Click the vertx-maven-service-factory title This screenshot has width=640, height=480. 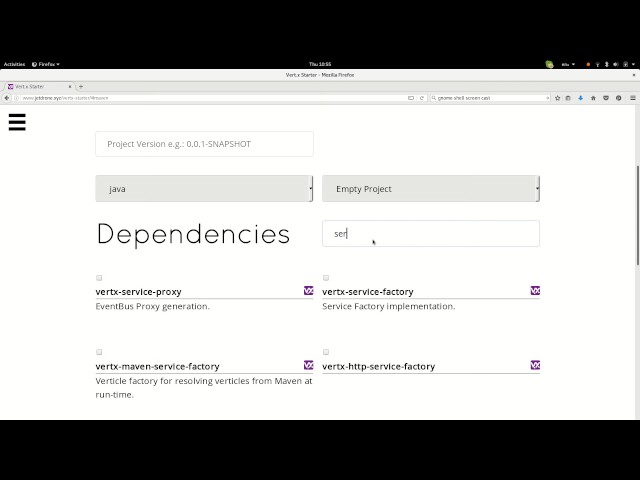click(x=158, y=367)
